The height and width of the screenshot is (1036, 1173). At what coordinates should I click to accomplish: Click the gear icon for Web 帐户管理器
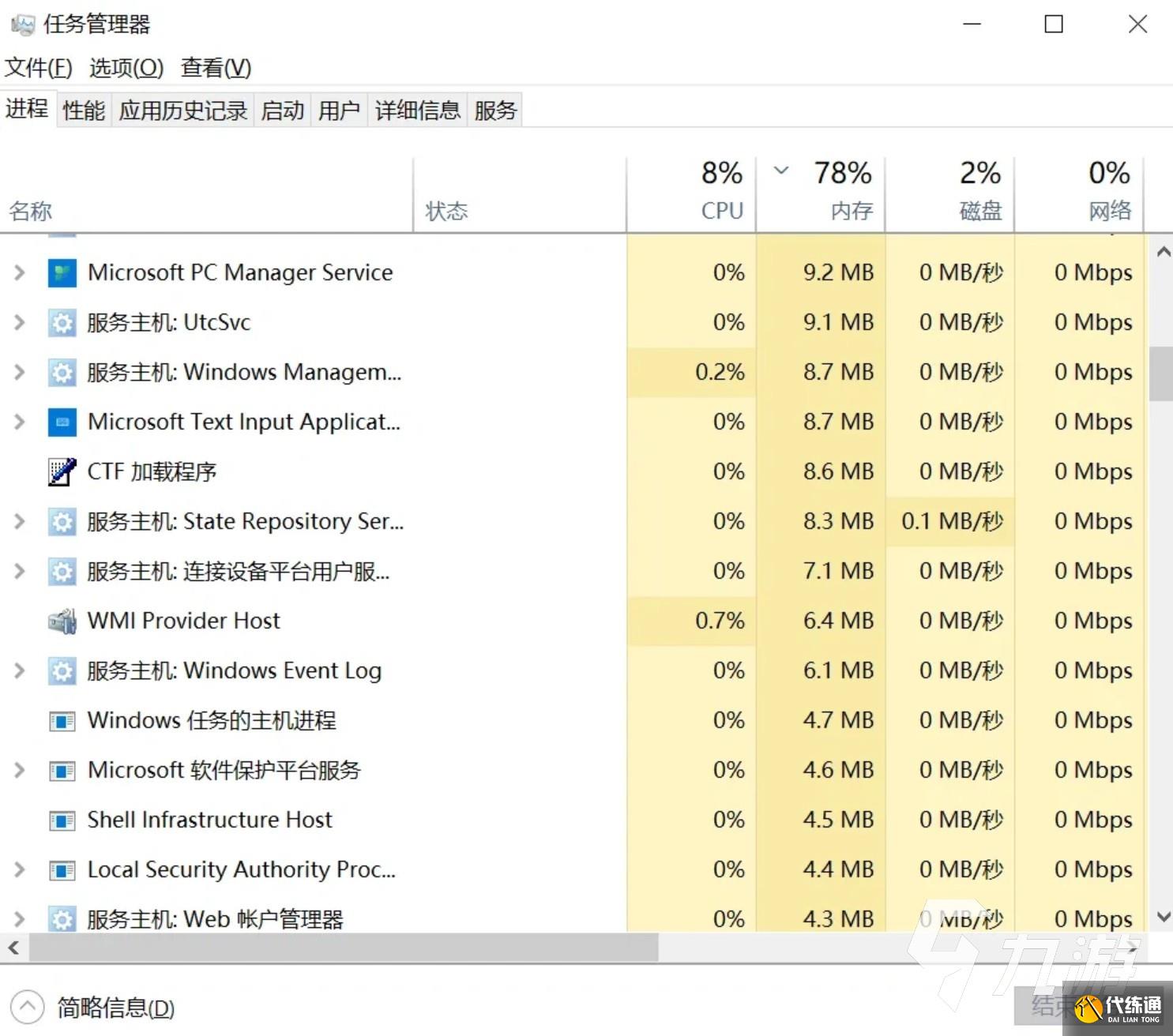click(62, 919)
